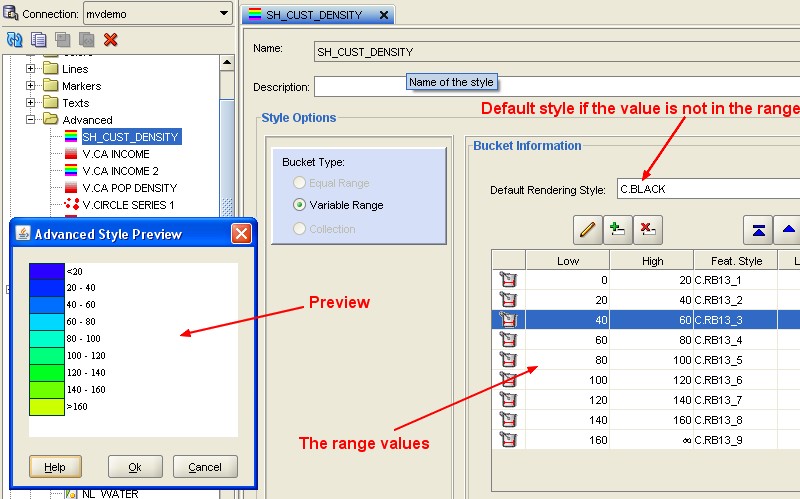Click the C.RB13_9 feature style cell
The width and height of the screenshot is (800, 499).
(735, 440)
